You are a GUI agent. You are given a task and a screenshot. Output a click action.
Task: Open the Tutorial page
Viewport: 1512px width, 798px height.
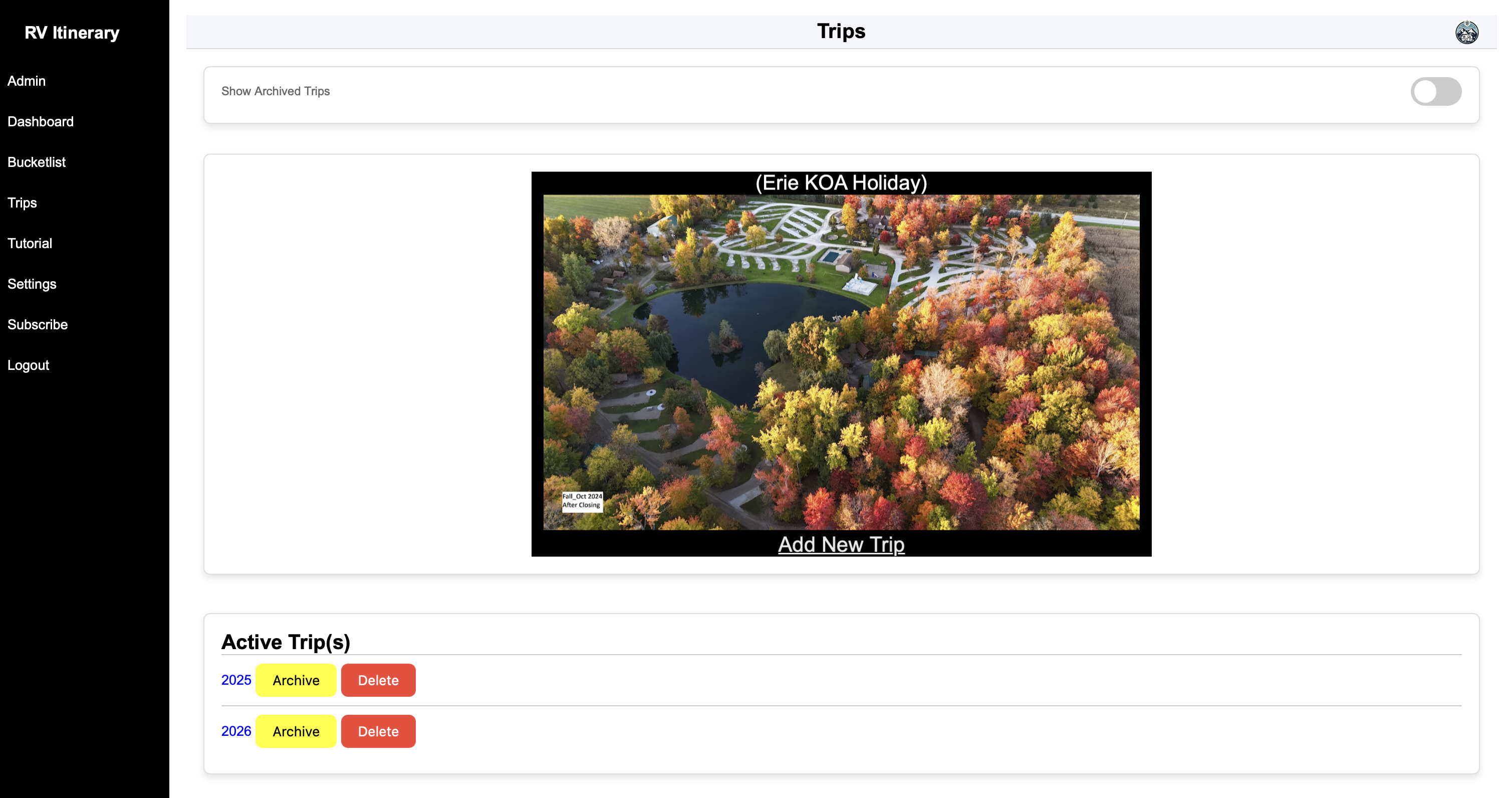click(x=30, y=243)
